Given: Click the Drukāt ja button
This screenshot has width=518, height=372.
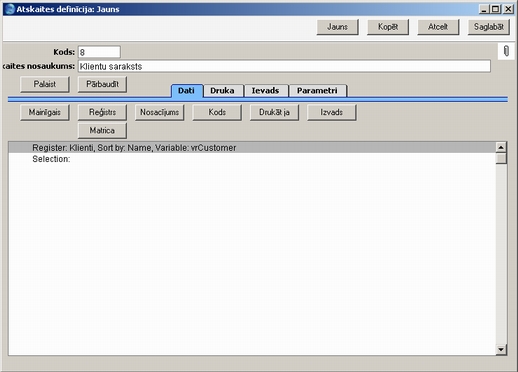Looking at the screenshot, I should (274, 112).
